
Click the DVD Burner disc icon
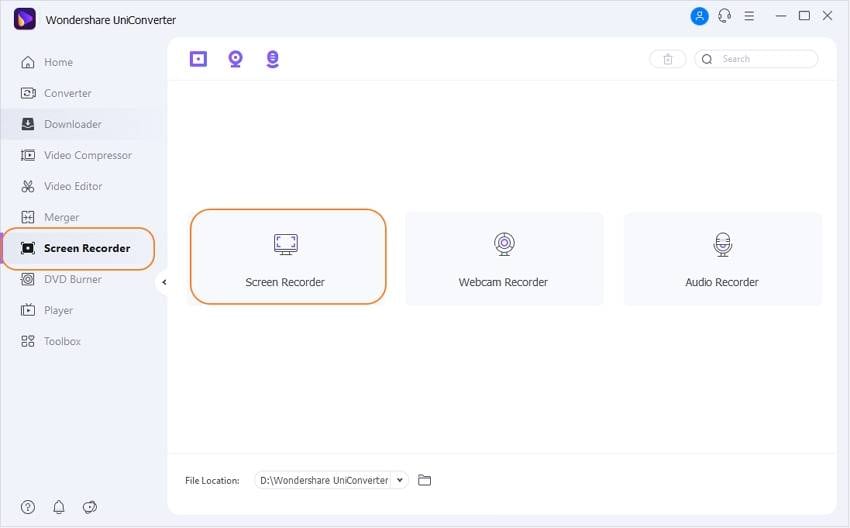[28, 279]
